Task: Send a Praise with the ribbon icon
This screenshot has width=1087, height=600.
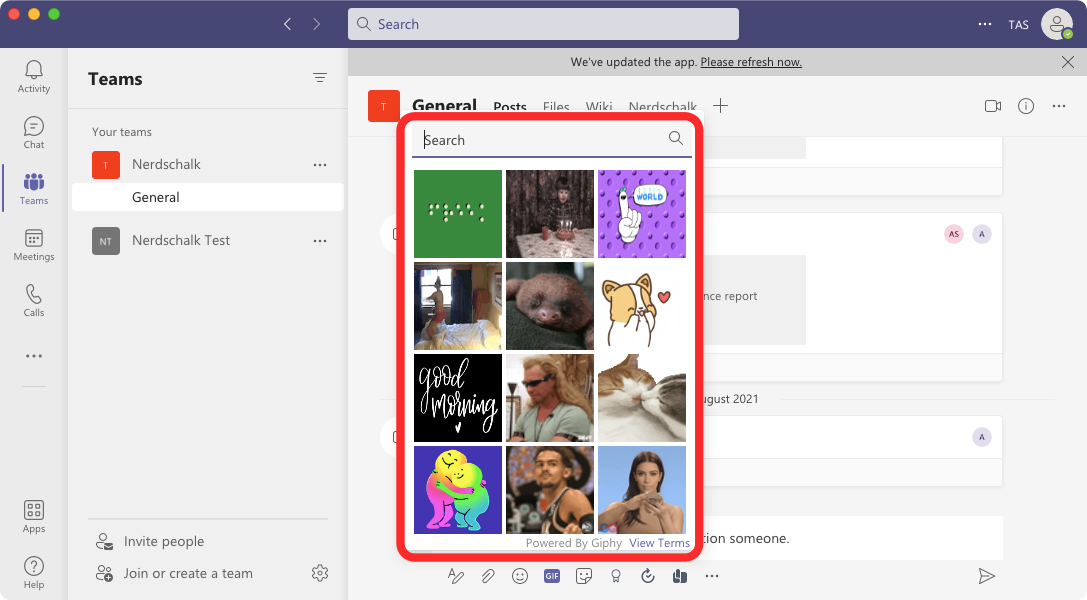Action: (615, 576)
